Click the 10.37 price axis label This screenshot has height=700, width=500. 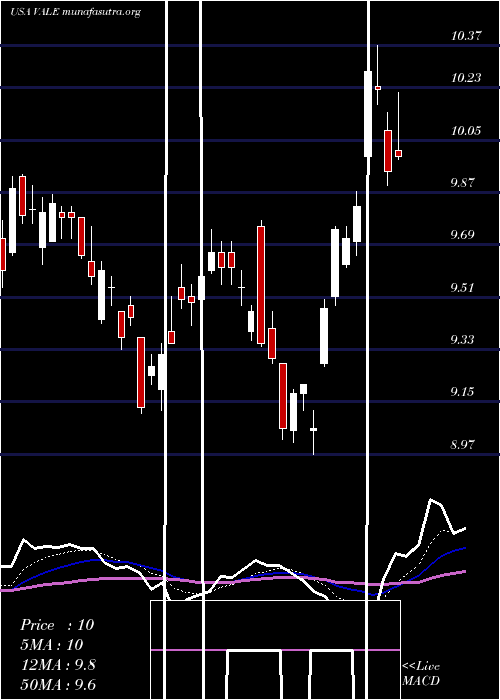click(x=466, y=36)
